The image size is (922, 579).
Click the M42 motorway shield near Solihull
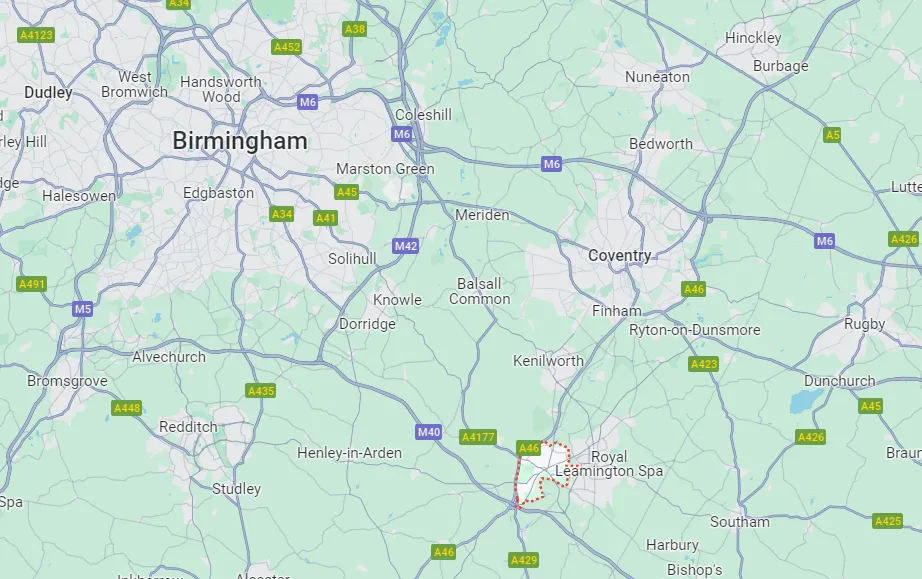pyautogui.click(x=405, y=246)
